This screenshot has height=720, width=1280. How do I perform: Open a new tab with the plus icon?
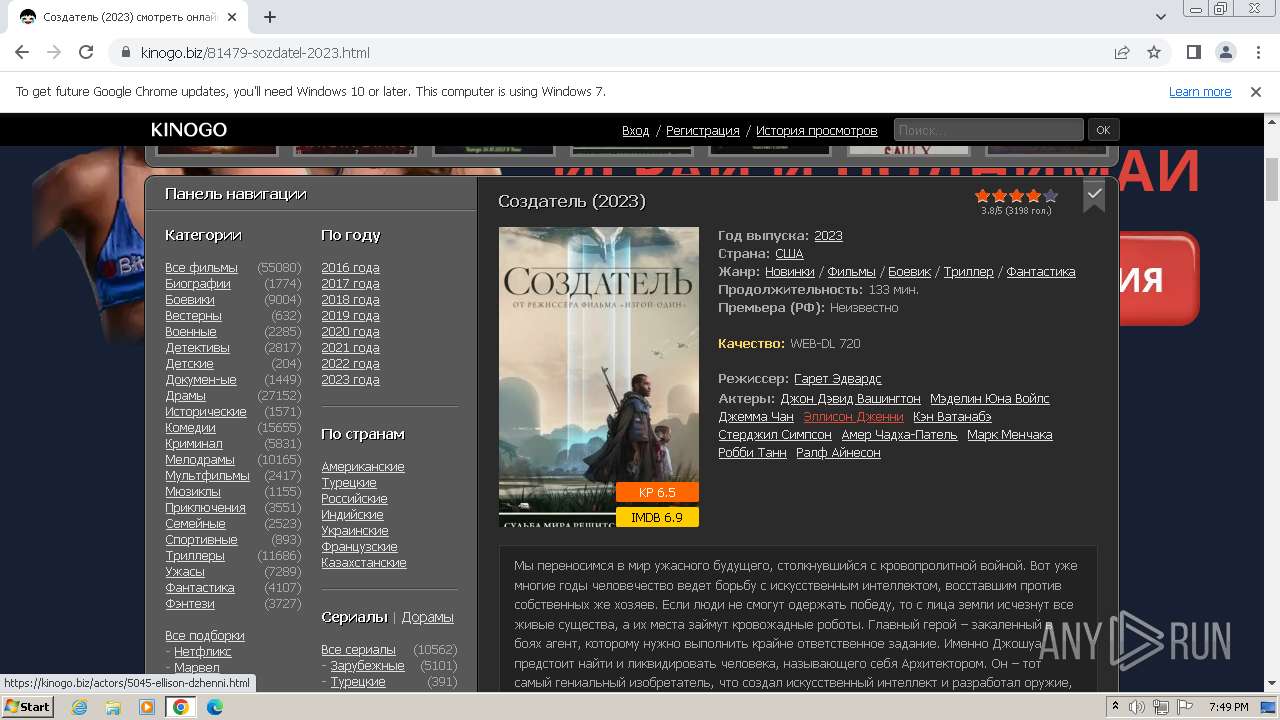(270, 16)
